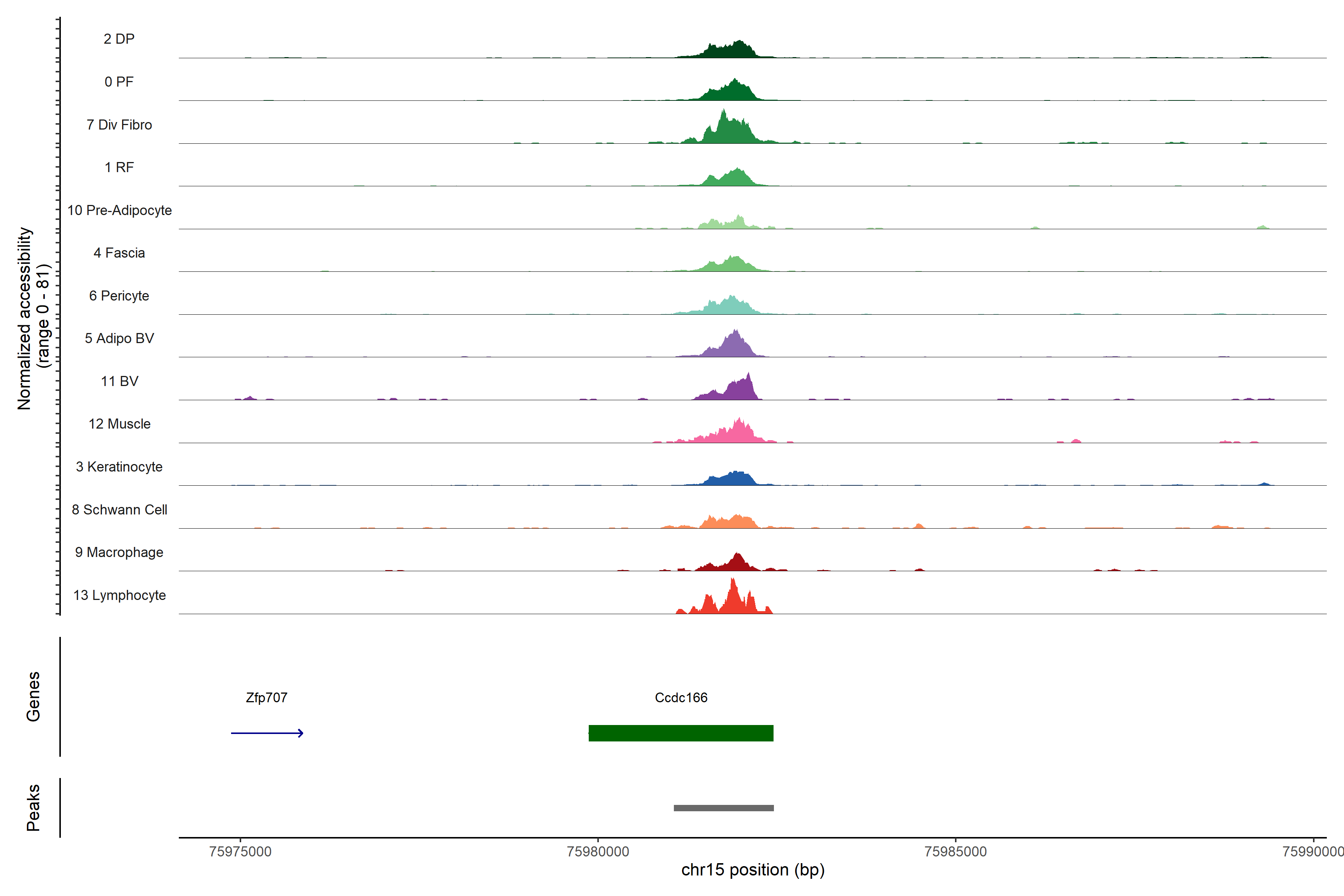The height and width of the screenshot is (896, 1344).
Task: Click the 75980000 axis tick label
Action: (598, 852)
